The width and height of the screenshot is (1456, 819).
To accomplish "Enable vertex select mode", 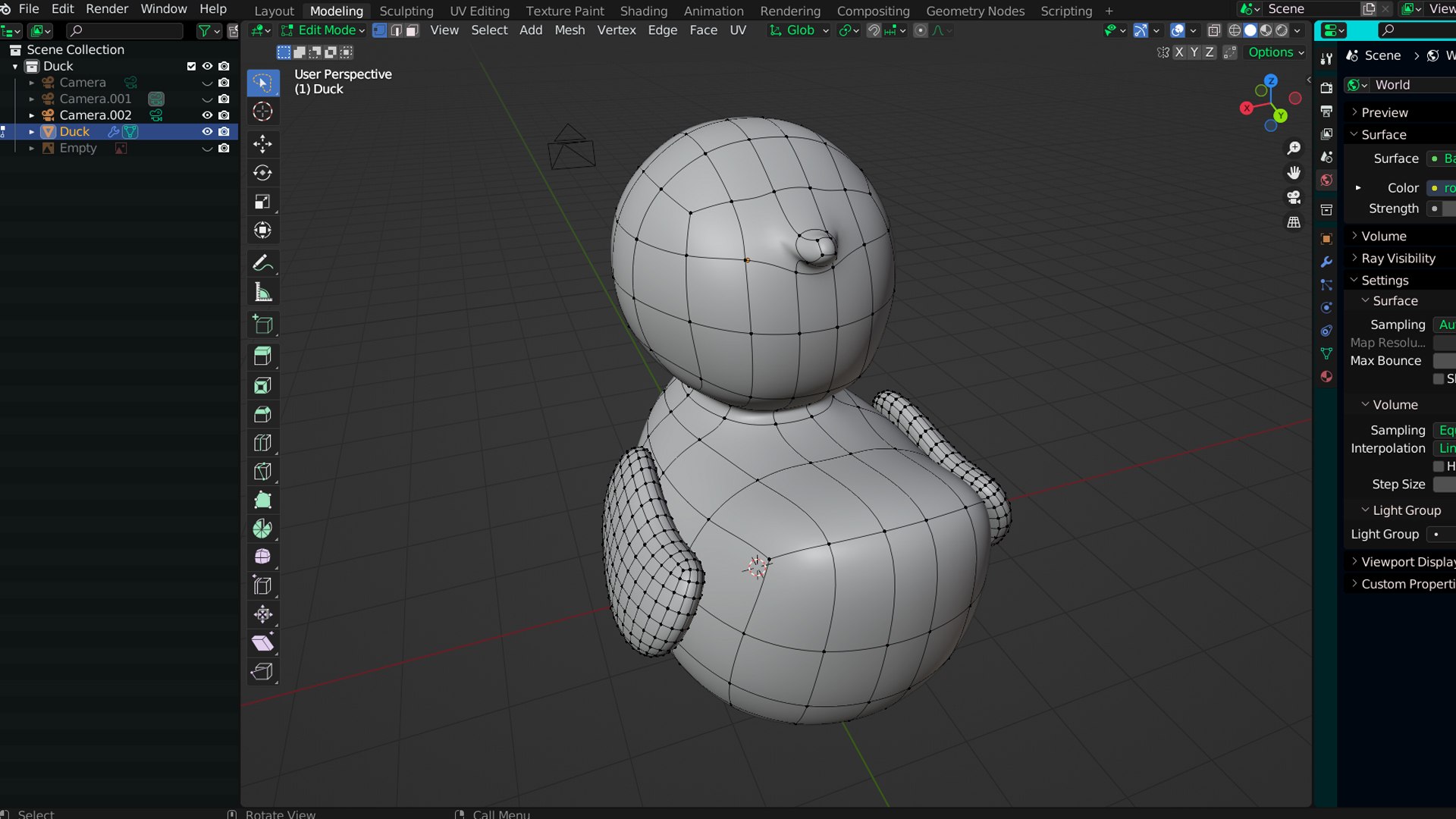I will tap(379, 30).
